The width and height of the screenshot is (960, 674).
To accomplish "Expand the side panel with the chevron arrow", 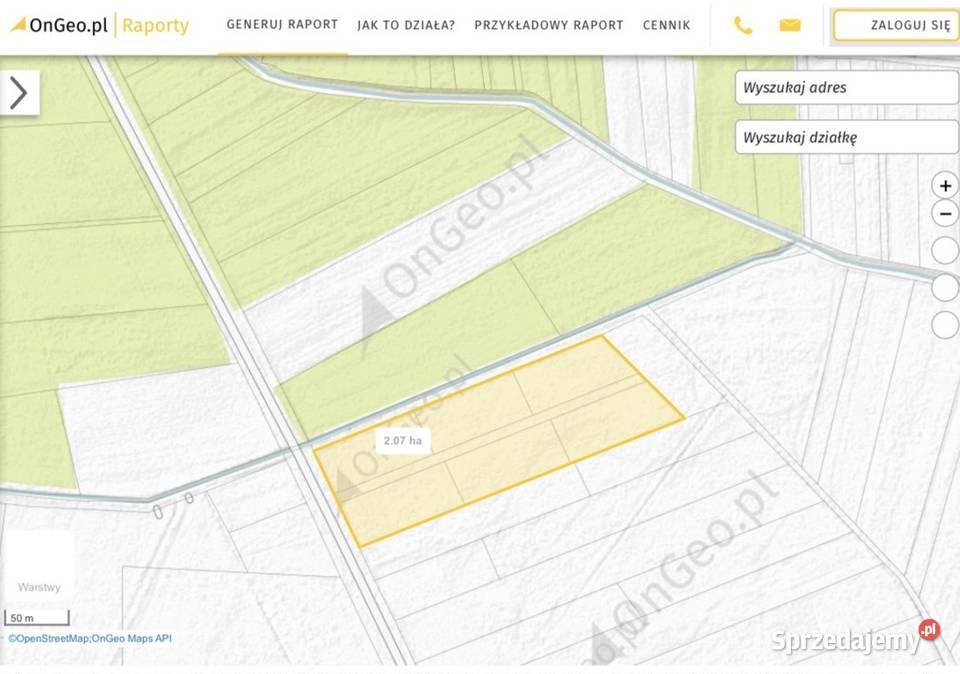I will pos(20,92).
